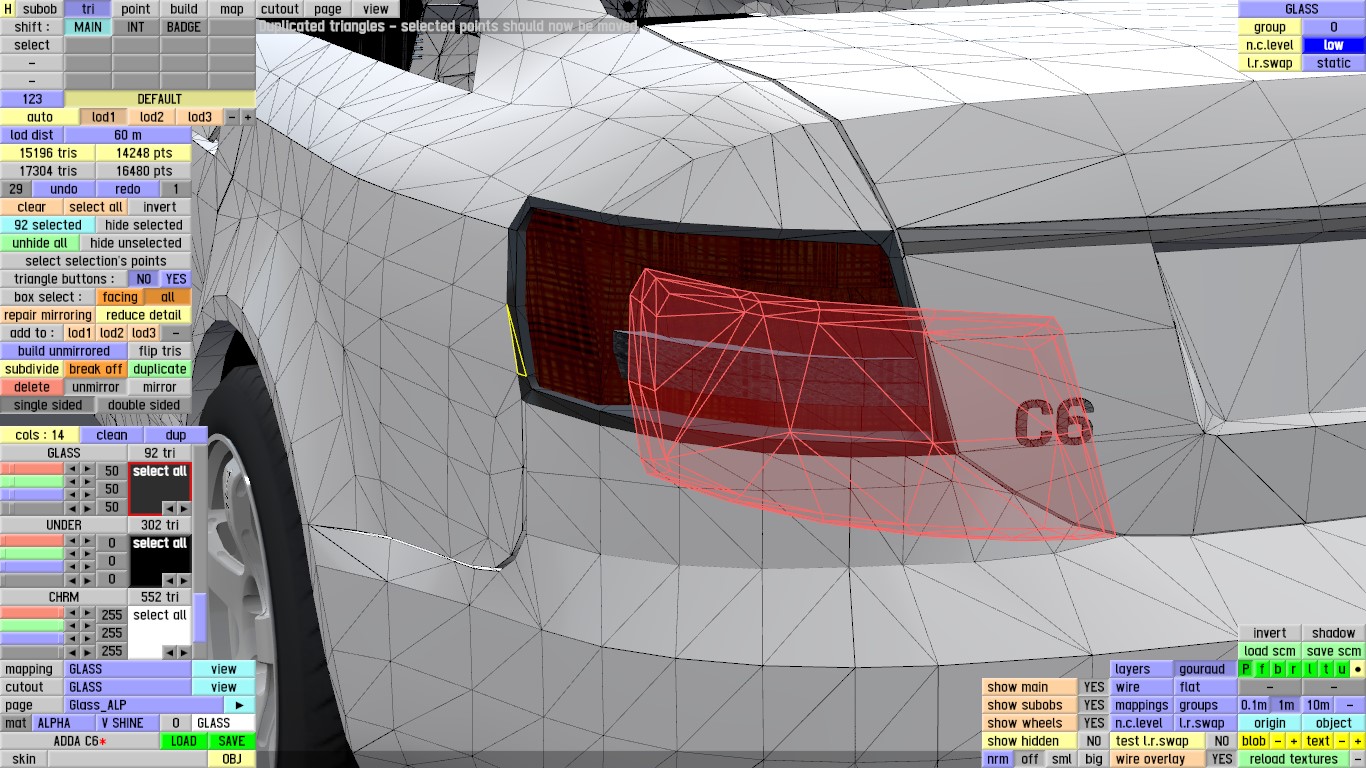Click right arrow inside the GLASS colour swatch

click(x=183, y=509)
